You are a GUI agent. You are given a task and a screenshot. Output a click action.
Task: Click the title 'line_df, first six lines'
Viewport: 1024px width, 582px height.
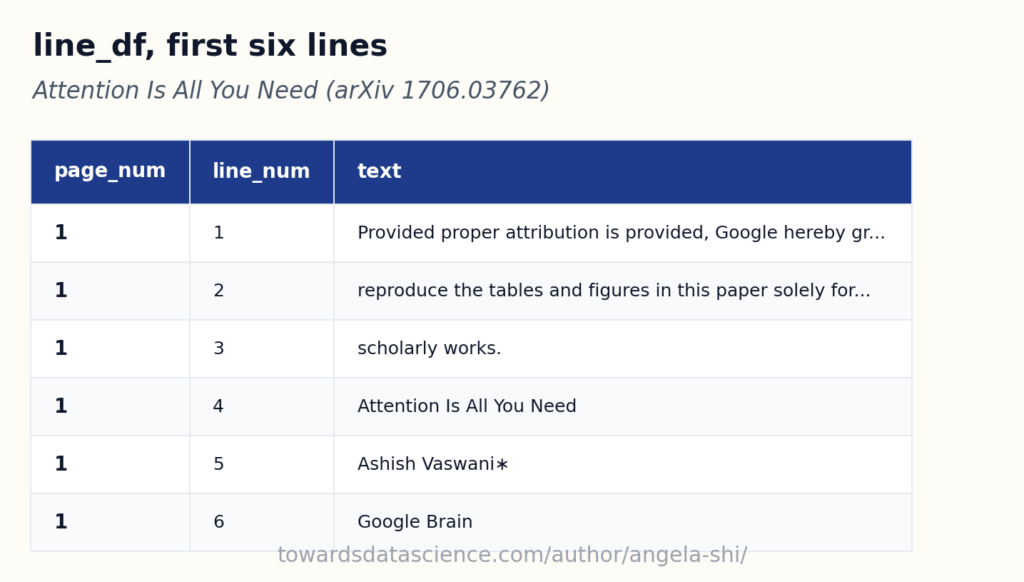click(210, 46)
